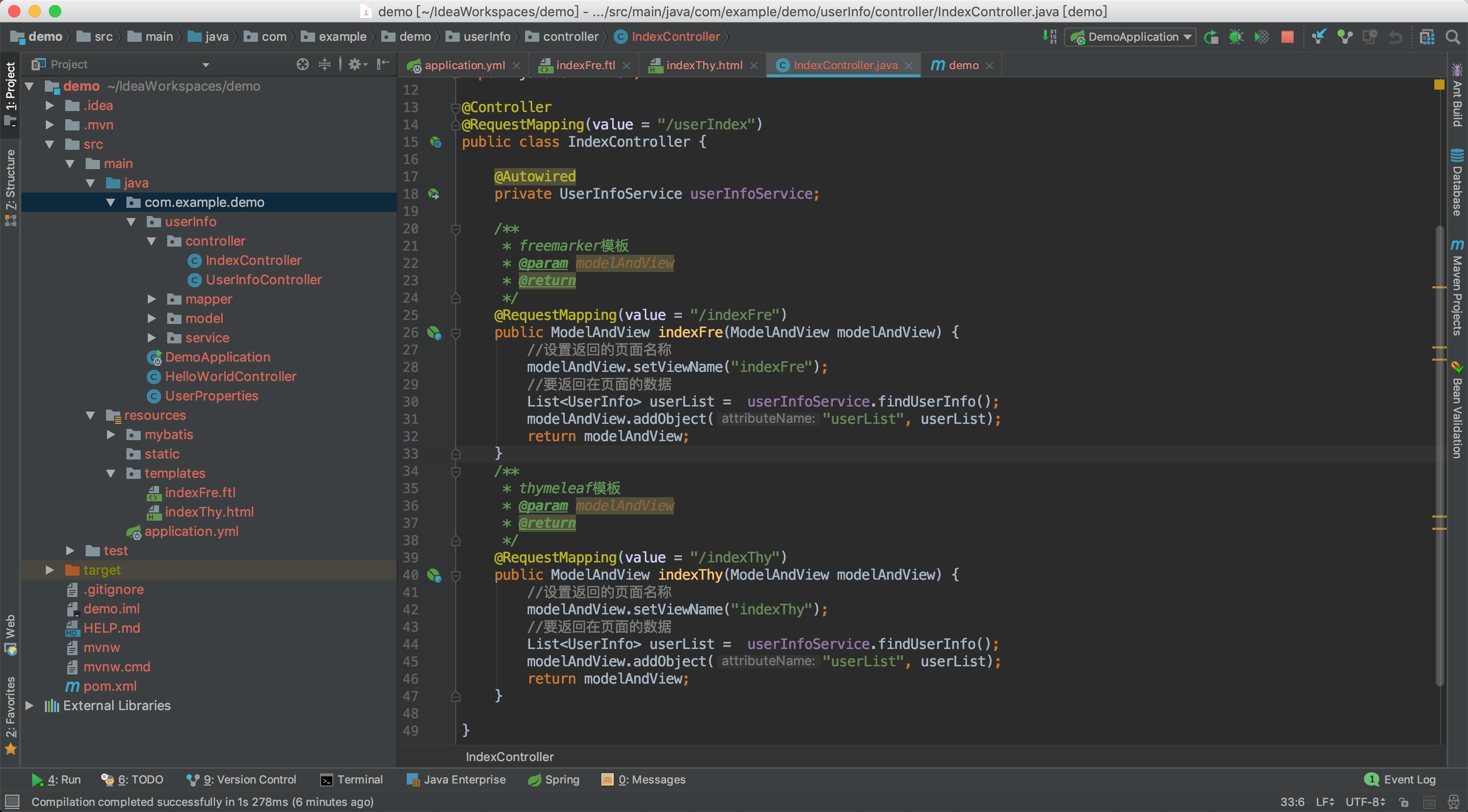This screenshot has width=1468, height=812.
Task: Expand the mapper package folder
Action: pyautogui.click(x=151, y=299)
